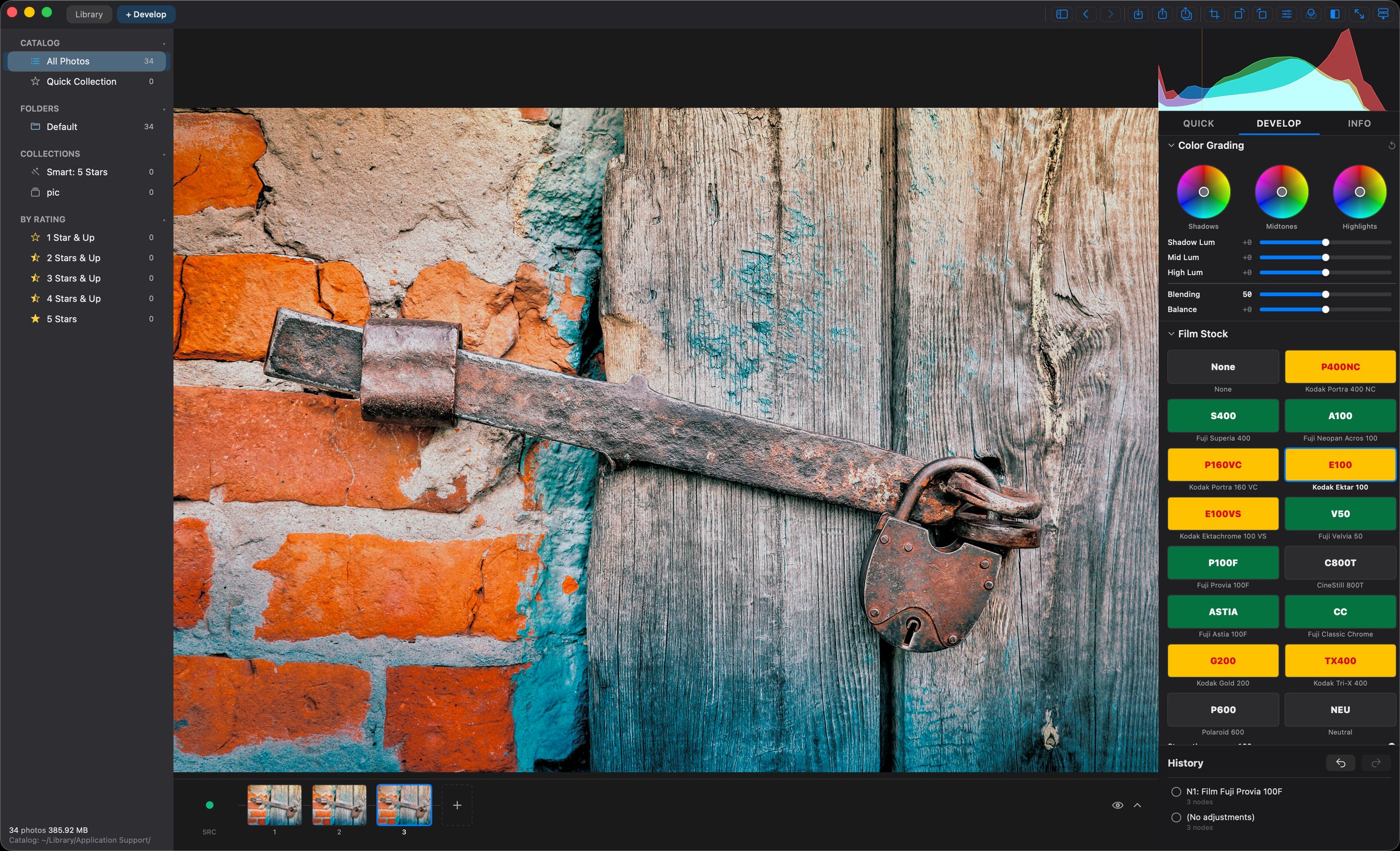
Task: Click the redo arrow in History panel
Action: point(1375,763)
